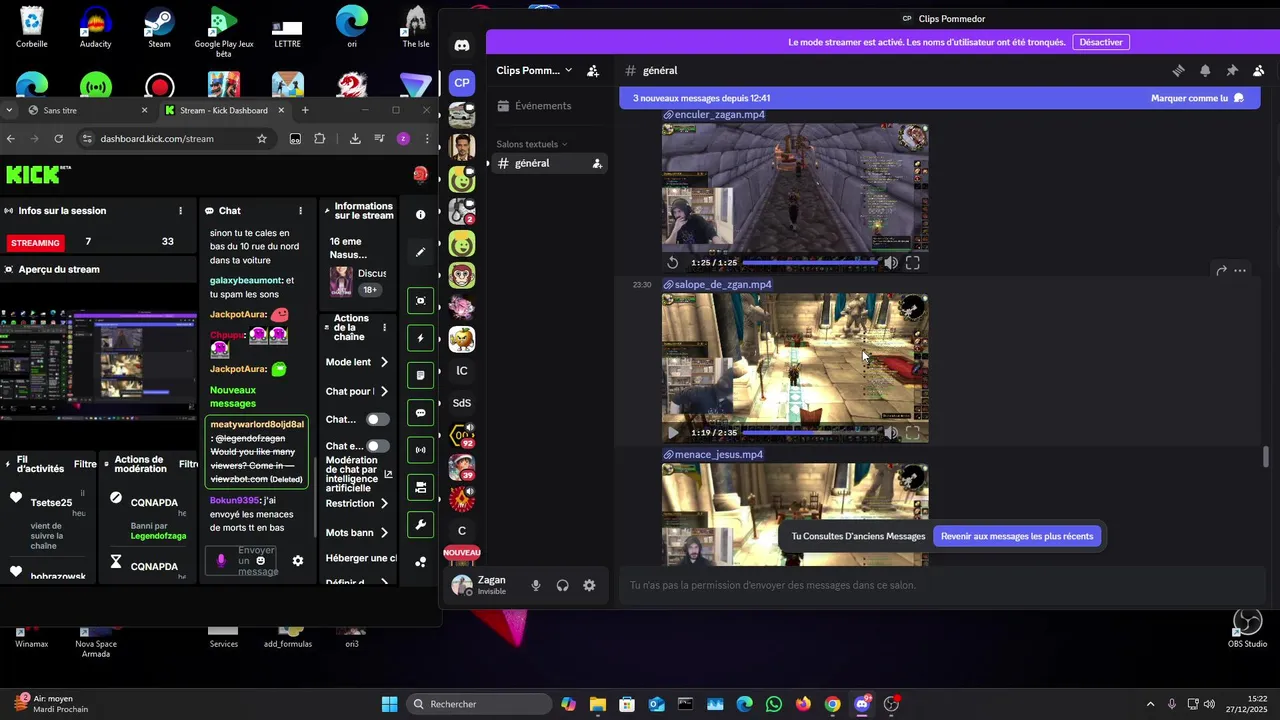This screenshot has height=720, width=1280.
Task: Toggle Kick stream preview panel icon
Action: 420,301
